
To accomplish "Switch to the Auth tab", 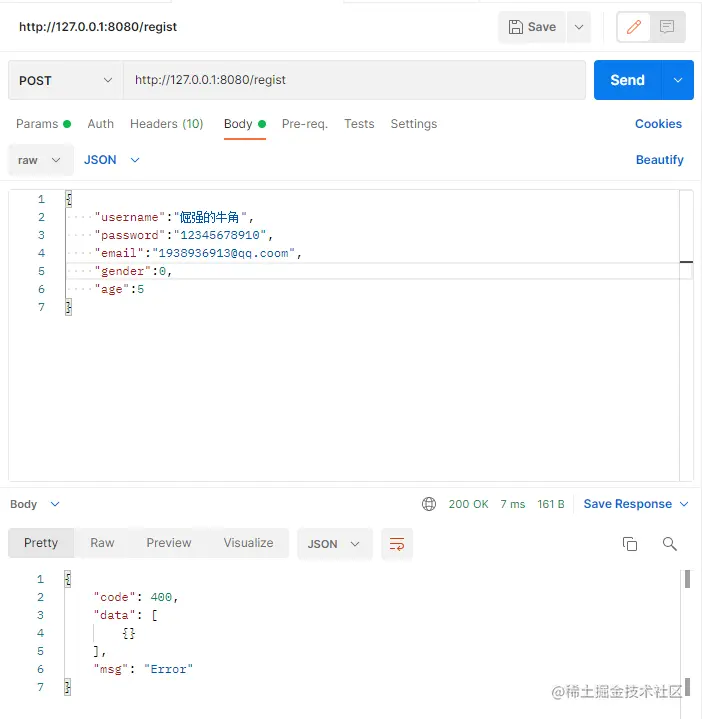I will pos(100,124).
